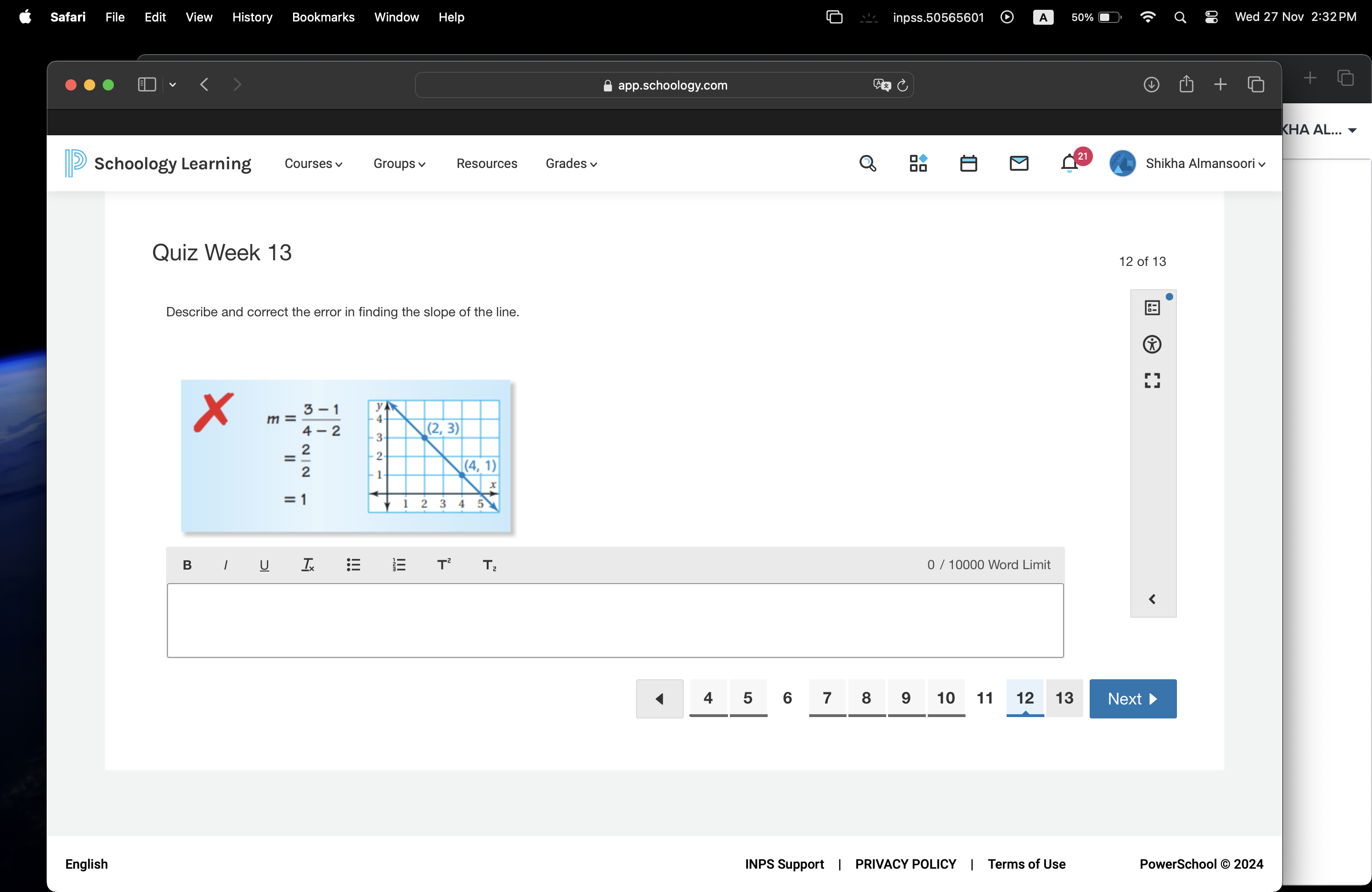This screenshot has width=1372, height=892.
Task: Select the Italic formatting icon
Action: coord(225,564)
